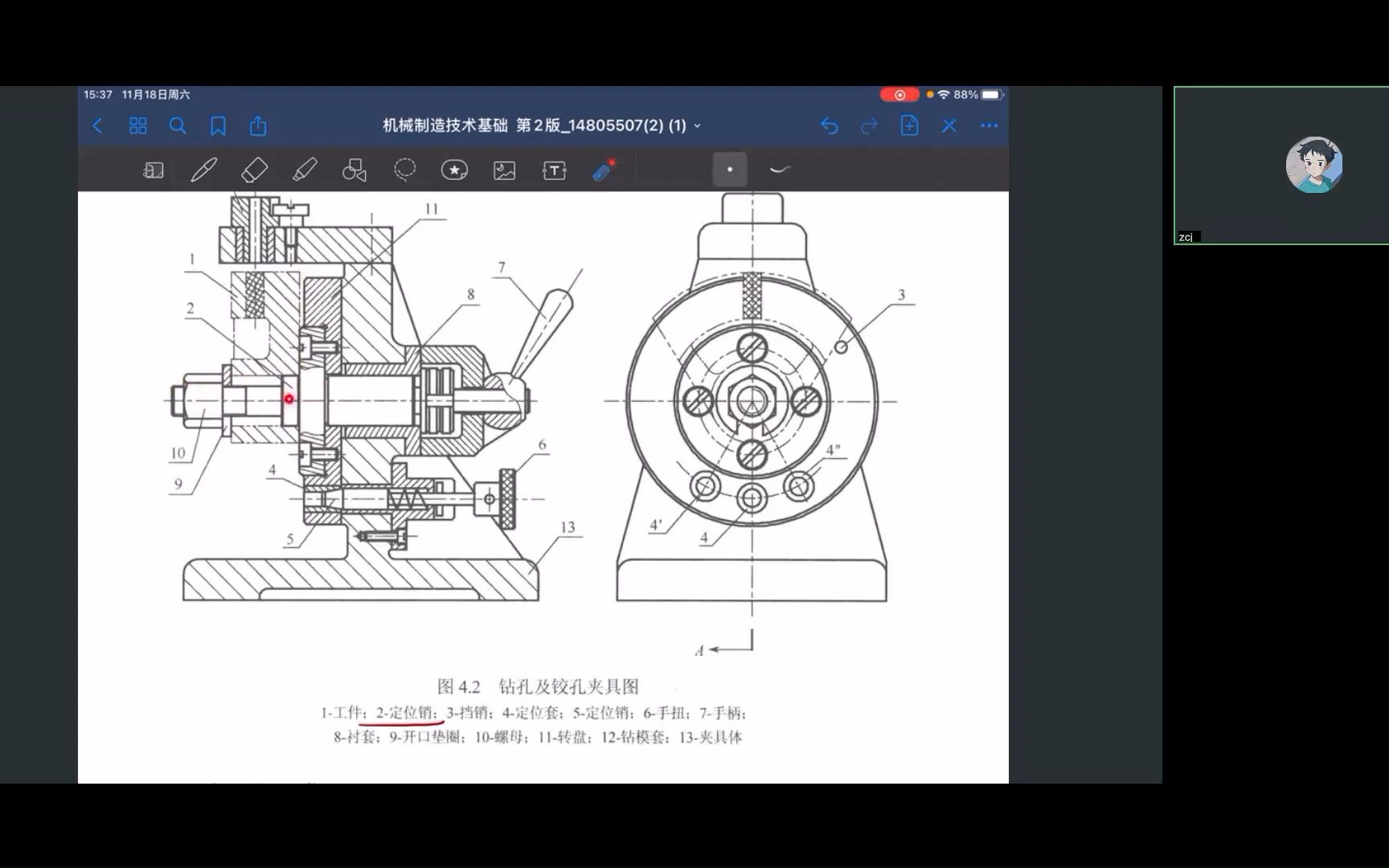1389x868 pixels.
Task: Redo the last undone action
Action: pyautogui.click(x=869, y=125)
